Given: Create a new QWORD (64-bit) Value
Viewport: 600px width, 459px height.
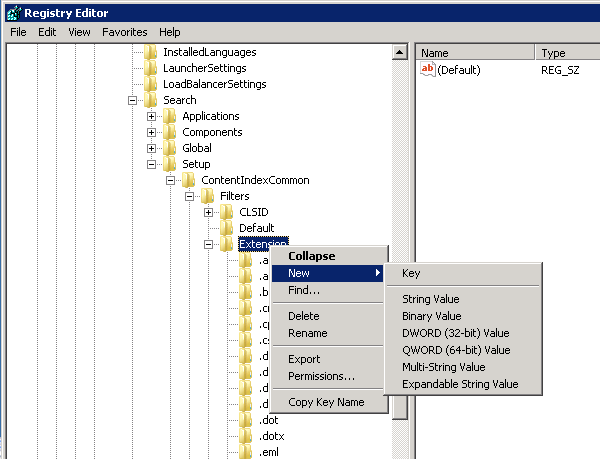Looking at the screenshot, I should tap(463, 350).
